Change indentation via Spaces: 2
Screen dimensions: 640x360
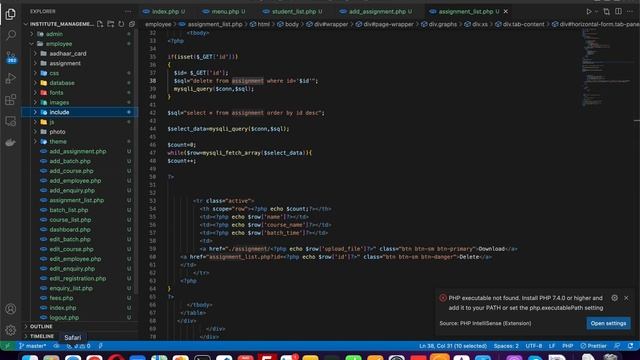506,346
